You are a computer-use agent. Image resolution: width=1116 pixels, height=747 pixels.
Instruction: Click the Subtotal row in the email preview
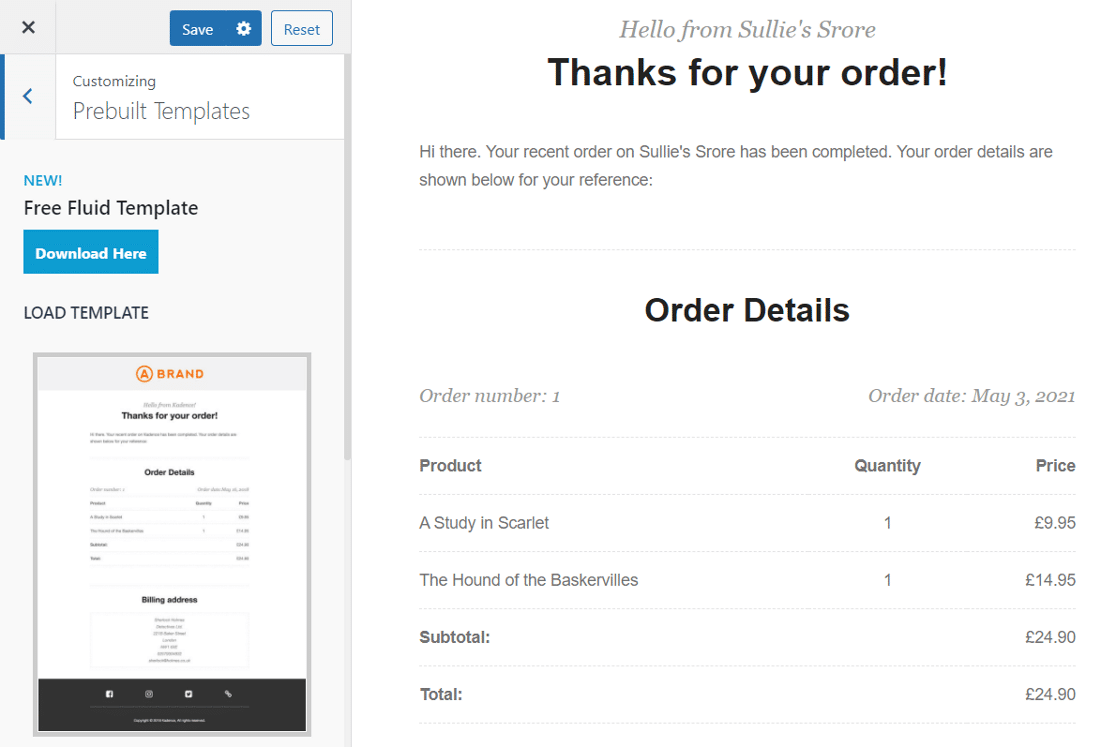pyautogui.click(x=747, y=637)
